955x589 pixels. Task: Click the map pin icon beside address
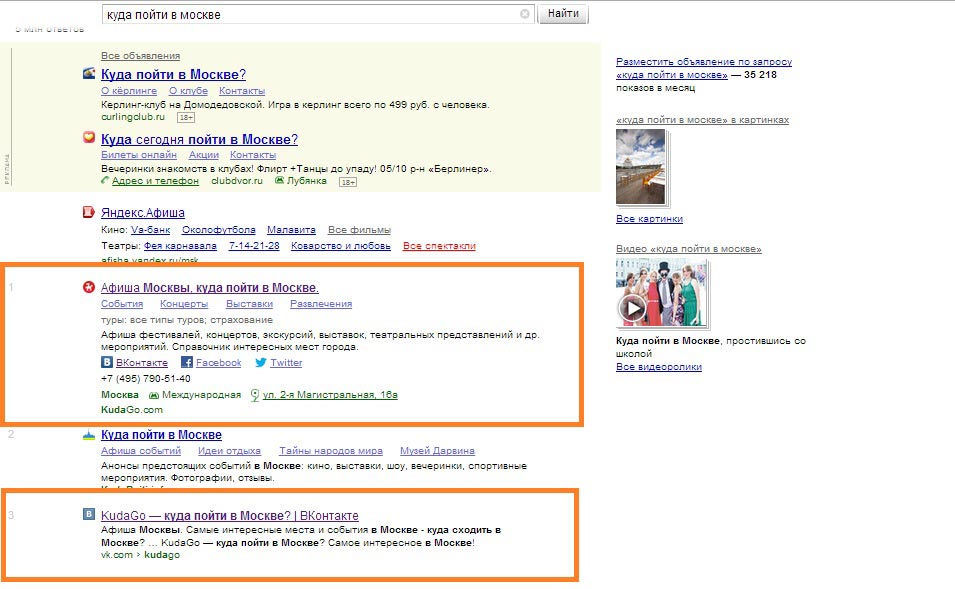(x=255, y=395)
